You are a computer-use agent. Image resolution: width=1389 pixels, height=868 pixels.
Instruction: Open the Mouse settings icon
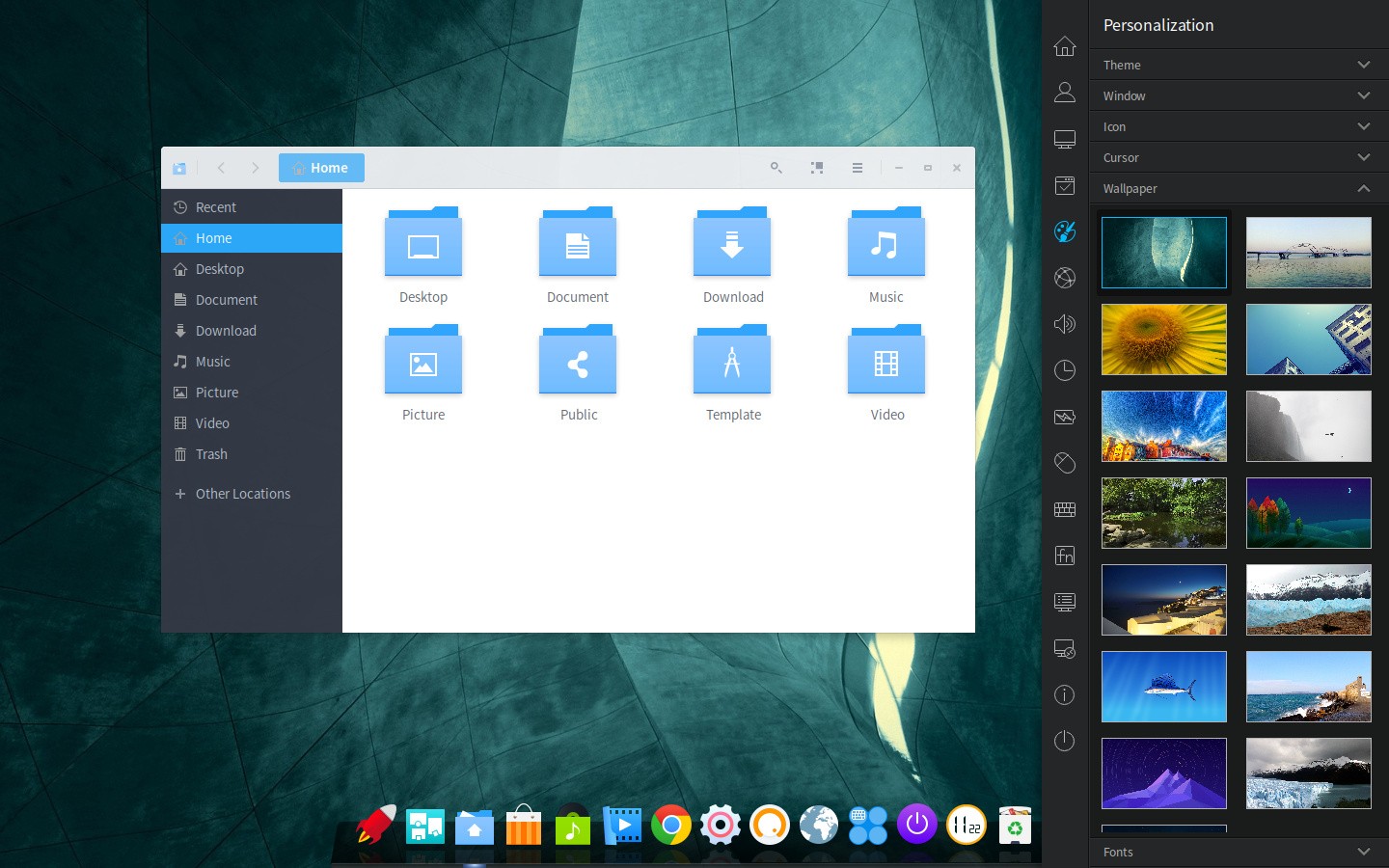(1065, 463)
